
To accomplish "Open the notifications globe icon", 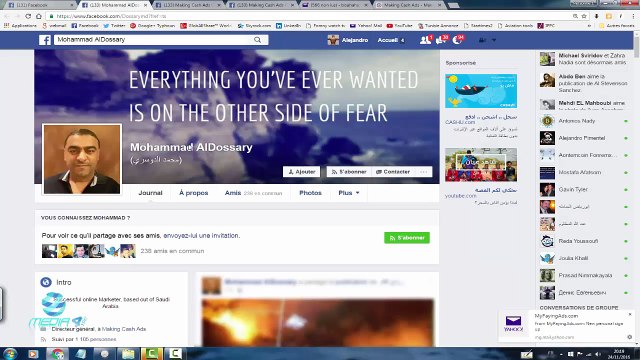I will point(457,40).
